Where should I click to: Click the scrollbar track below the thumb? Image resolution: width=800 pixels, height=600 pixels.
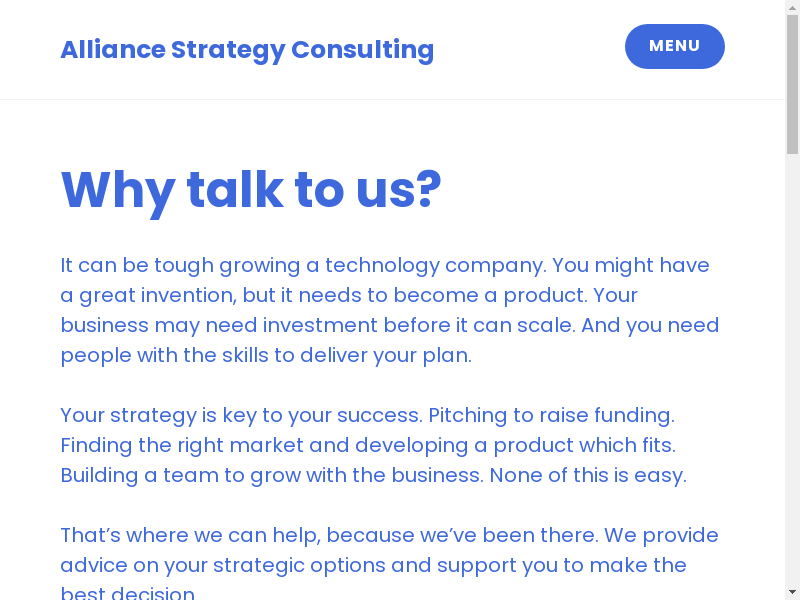[792, 370]
